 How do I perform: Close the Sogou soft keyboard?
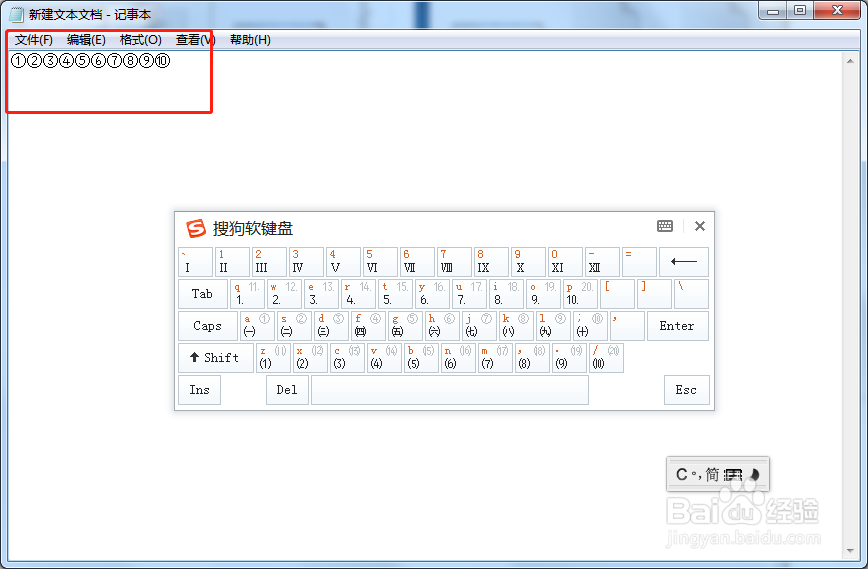700,226
